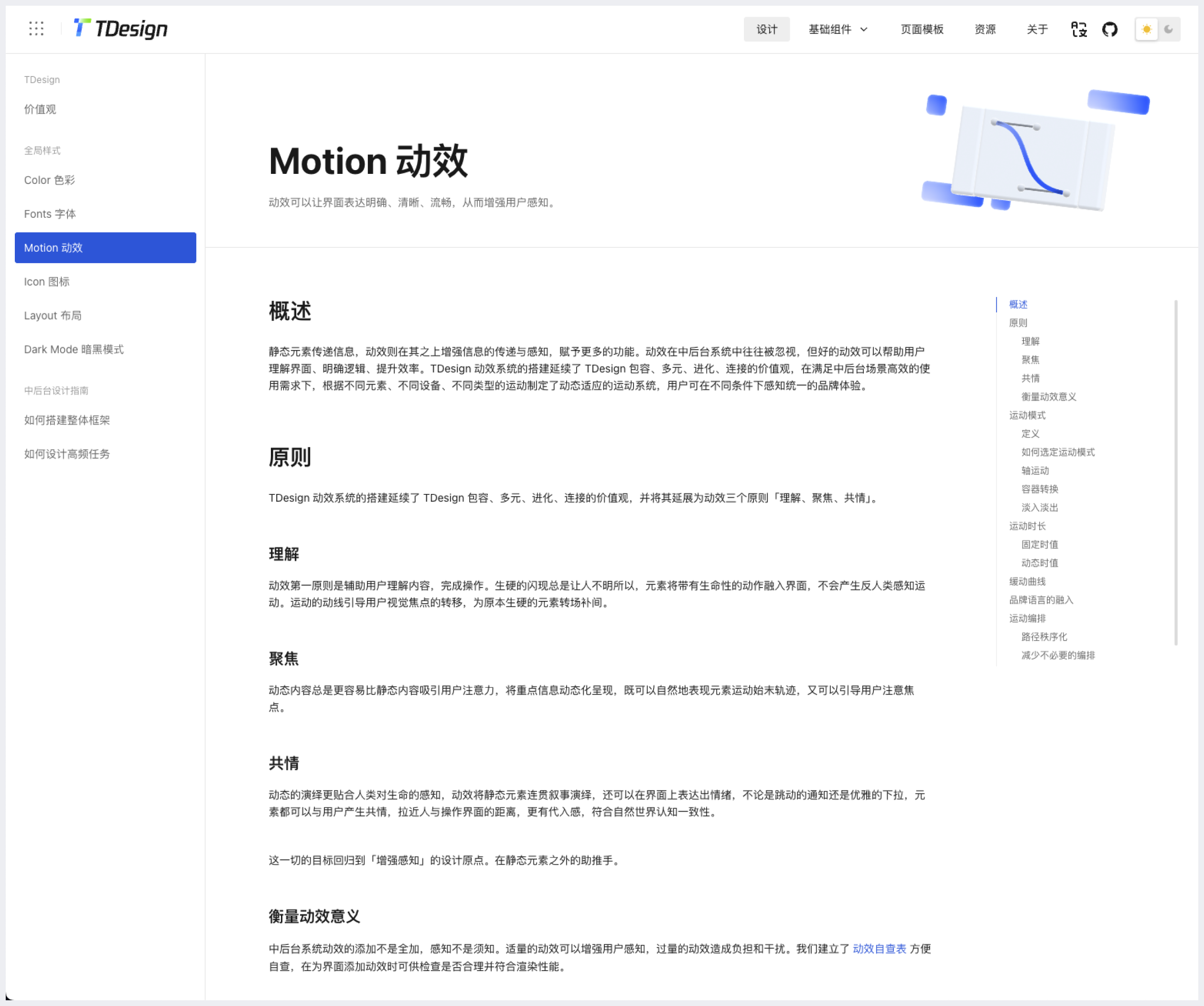Click the TDesign logo
This screenshot has width=1204, height=1006.
(x=121, y=29)
